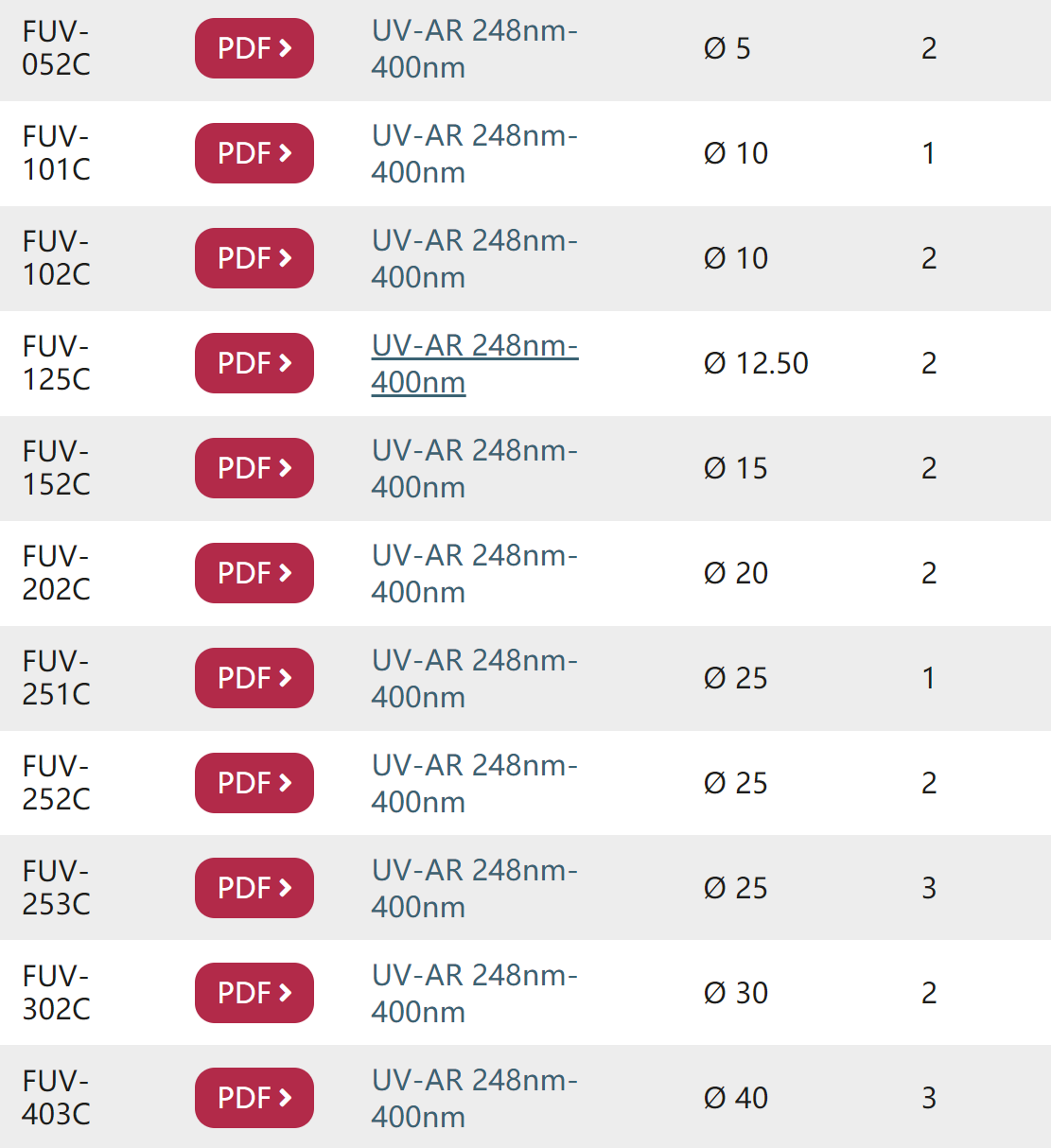Open the UV-AR coating link for FUV-403C
Screen dimensions: 1051x1148
(x=474, y=1098)
